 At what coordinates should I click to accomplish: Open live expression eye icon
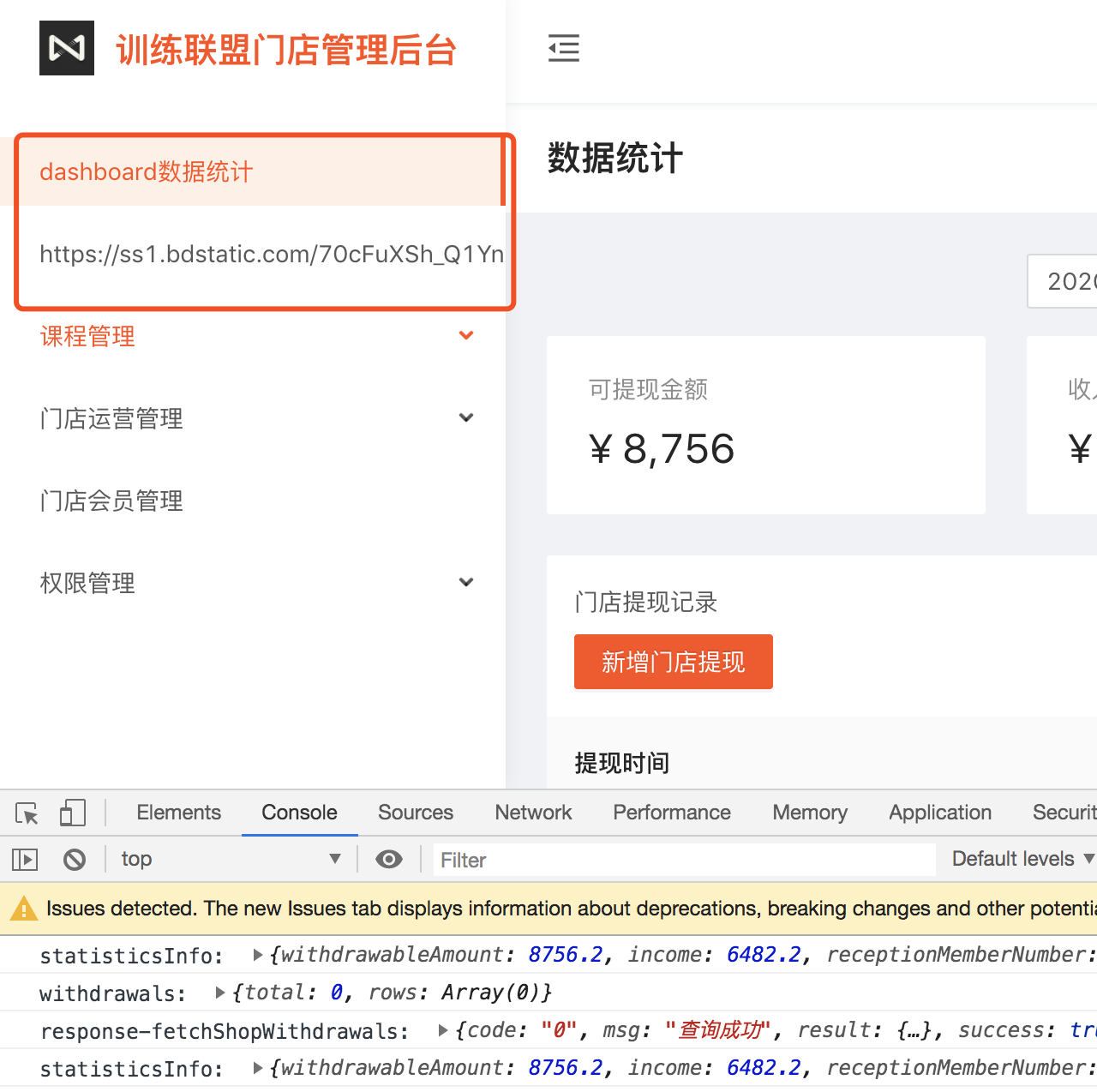[x=389, y=859]
